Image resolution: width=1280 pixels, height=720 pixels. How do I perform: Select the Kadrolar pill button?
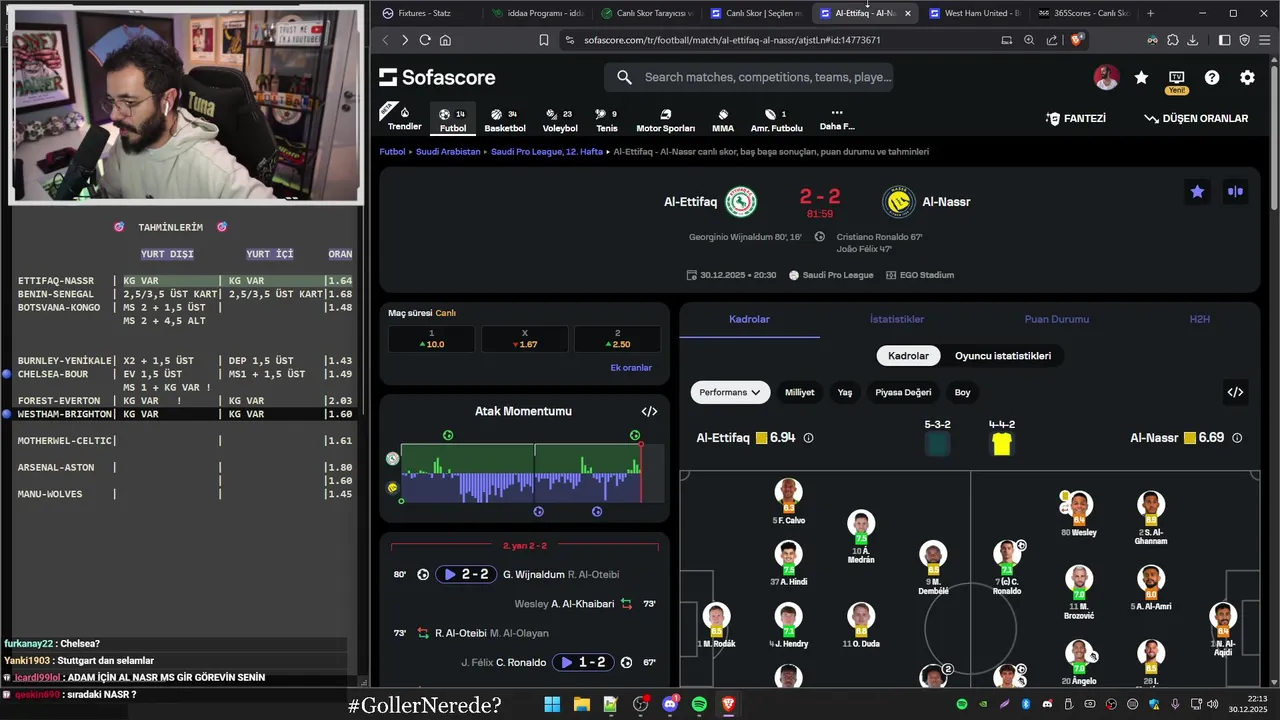(908, 355)
